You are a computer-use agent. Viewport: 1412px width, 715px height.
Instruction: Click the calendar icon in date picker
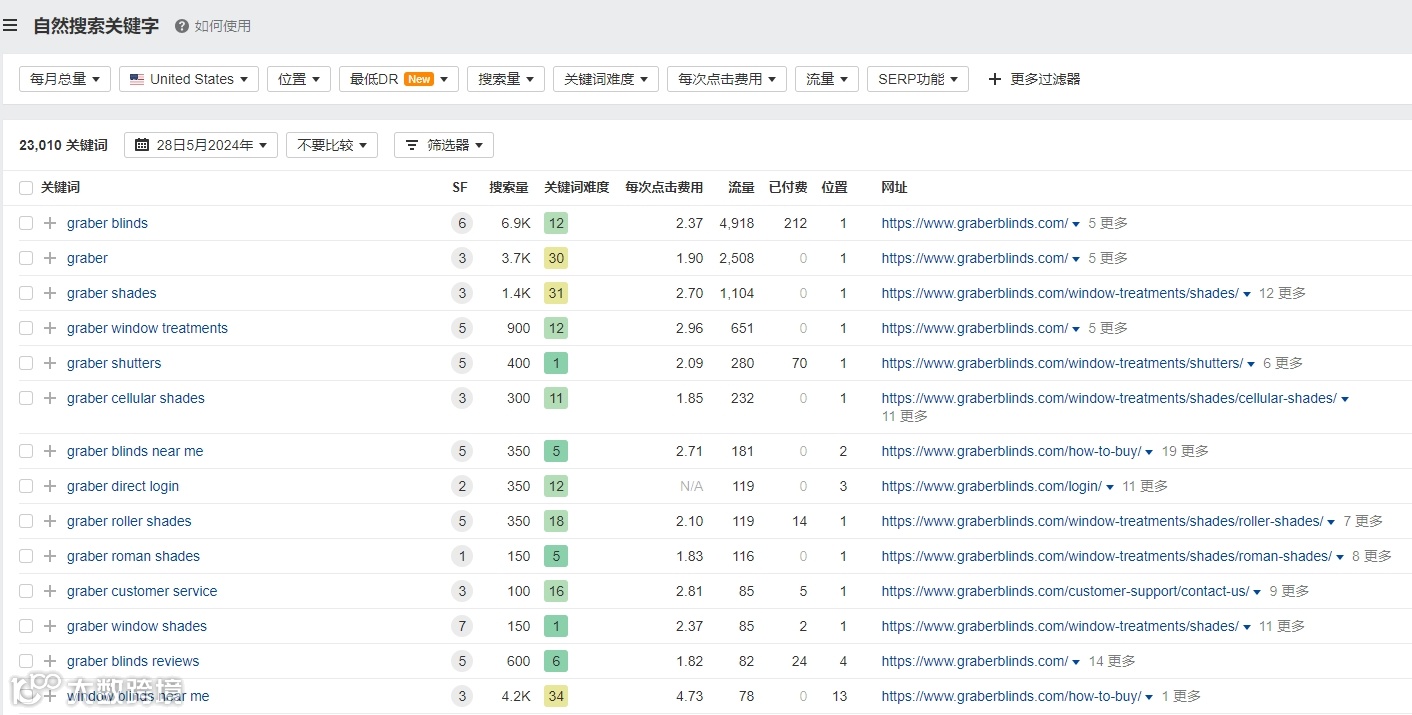pos(142,145)
